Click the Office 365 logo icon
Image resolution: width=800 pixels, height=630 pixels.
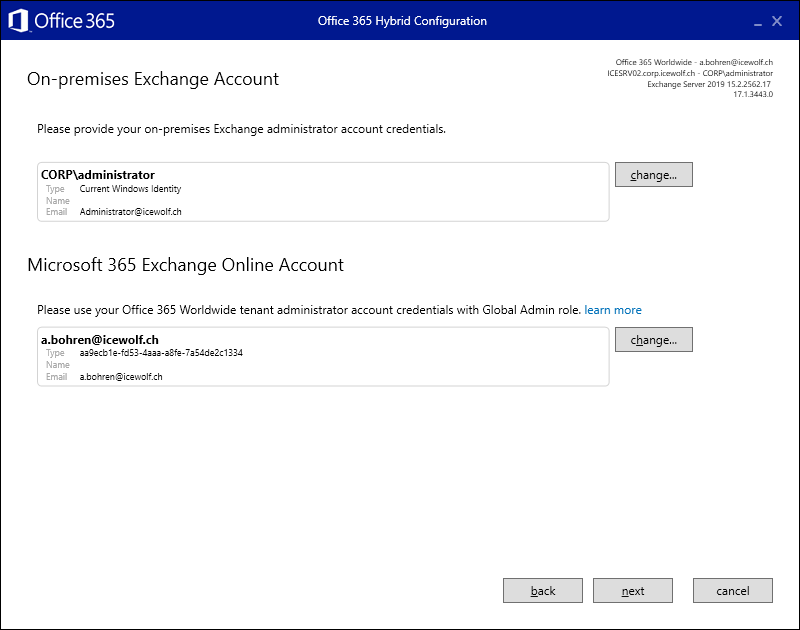tap(19, 21)
